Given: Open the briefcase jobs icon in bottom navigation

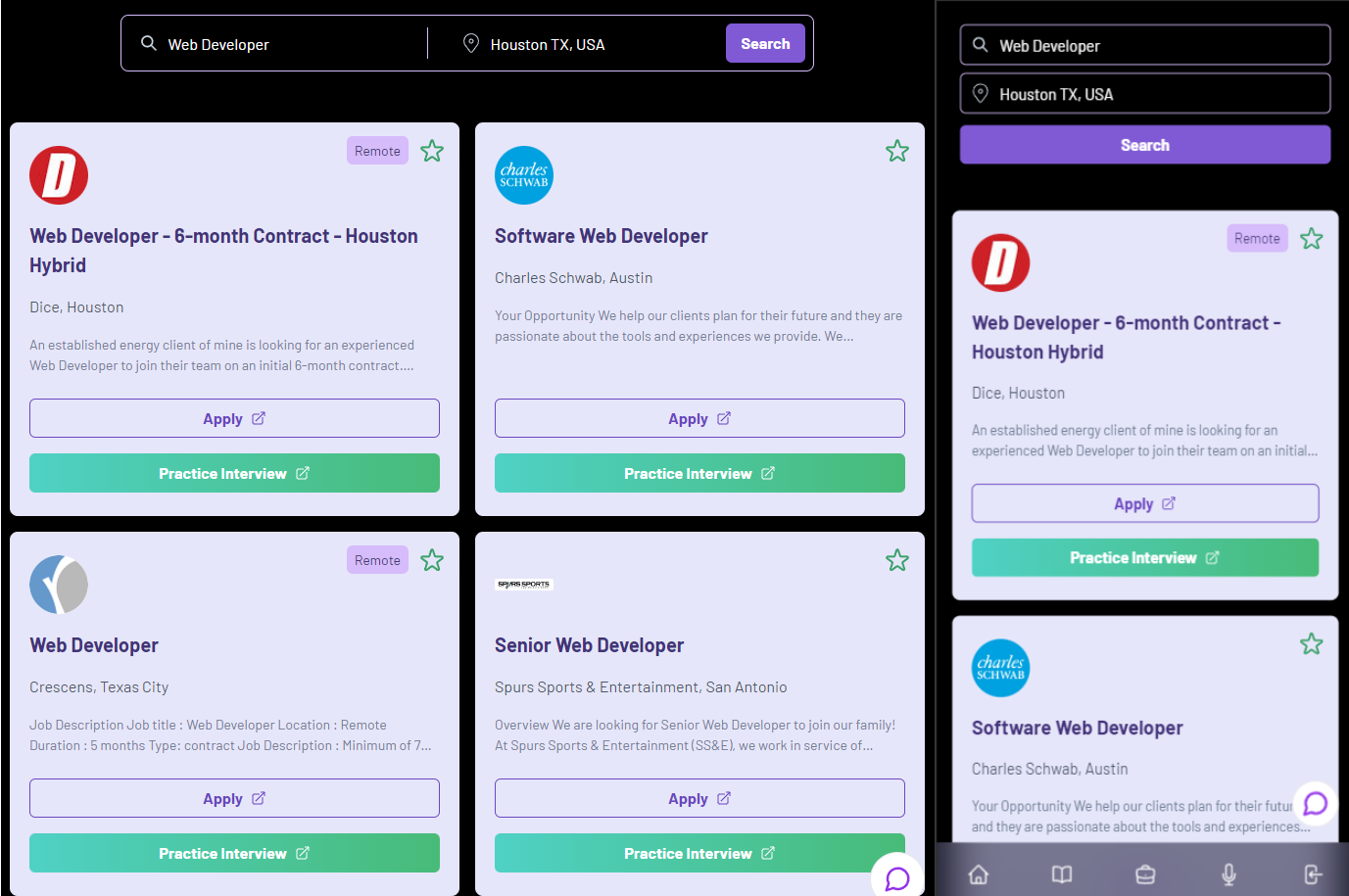Looking at the screenshot, I should (x=1144, y=873).
